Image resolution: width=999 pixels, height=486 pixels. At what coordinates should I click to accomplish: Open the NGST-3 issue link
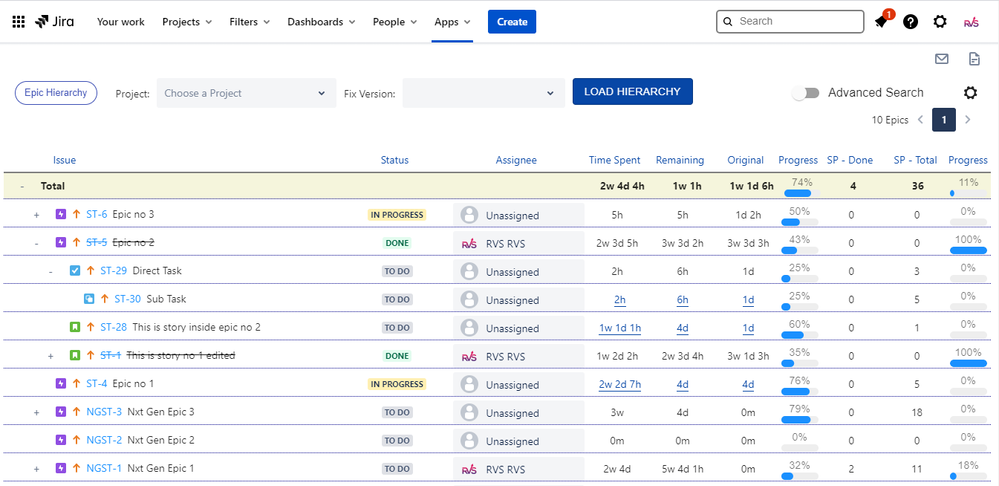coord(104,412)
